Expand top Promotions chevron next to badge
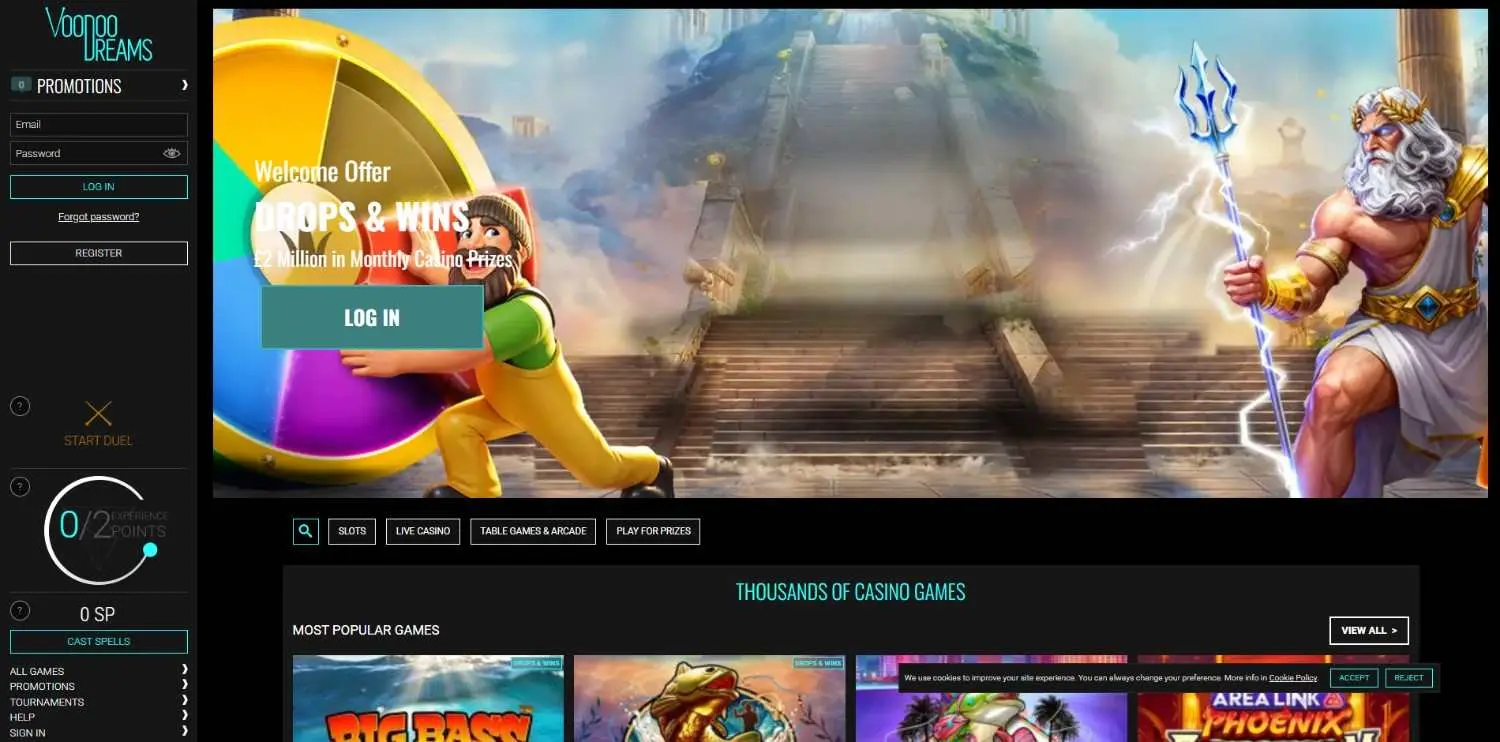Screen dimensions: 1500x742 (x=184, y=86)
